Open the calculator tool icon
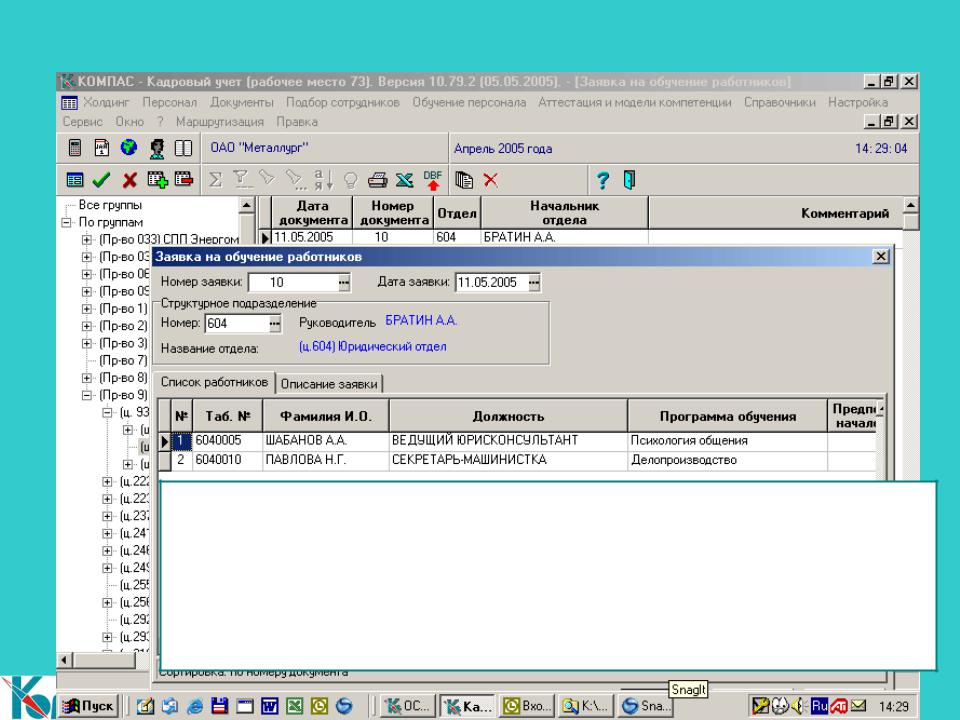 pyautogui.click(x=75, y=148)
